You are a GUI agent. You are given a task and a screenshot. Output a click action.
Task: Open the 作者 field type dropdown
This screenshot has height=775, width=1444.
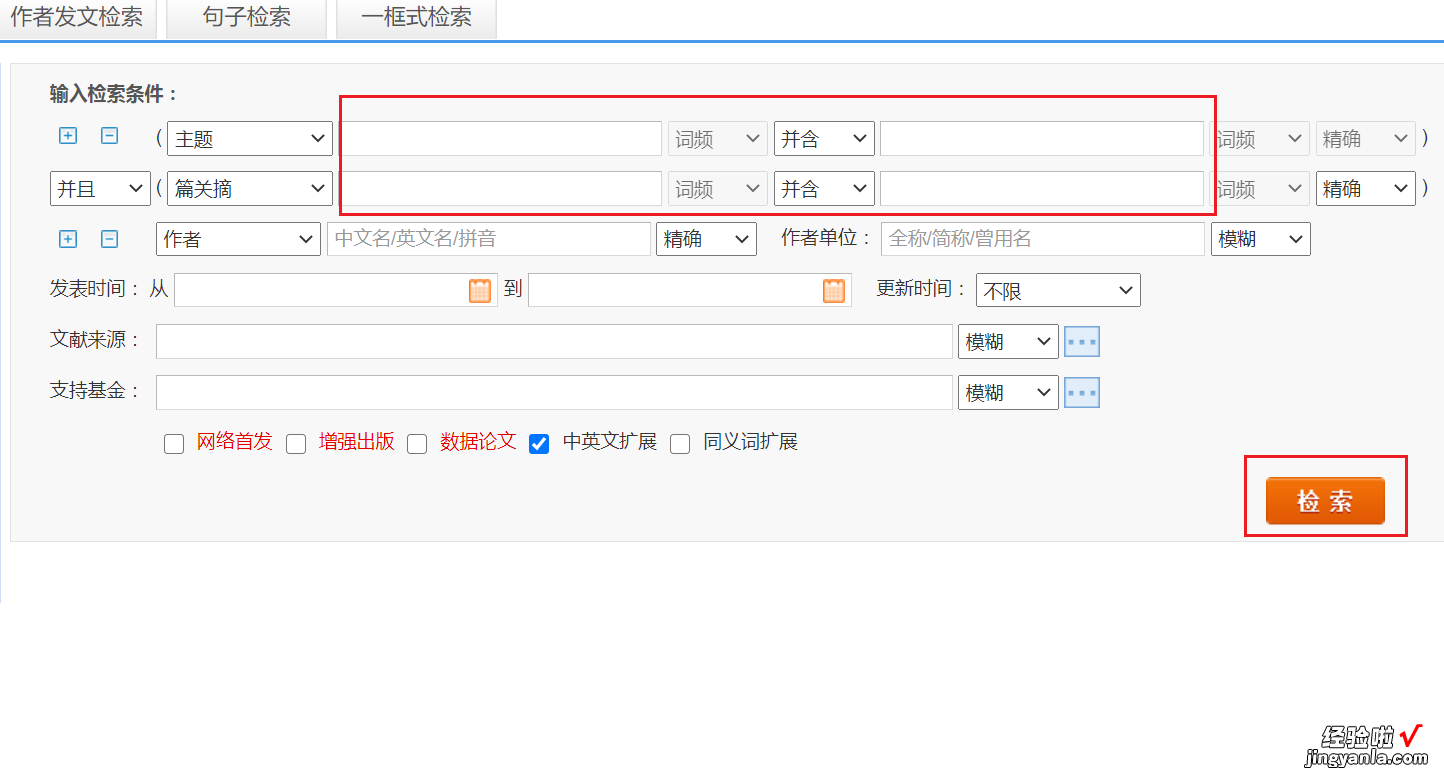(238, 239)
